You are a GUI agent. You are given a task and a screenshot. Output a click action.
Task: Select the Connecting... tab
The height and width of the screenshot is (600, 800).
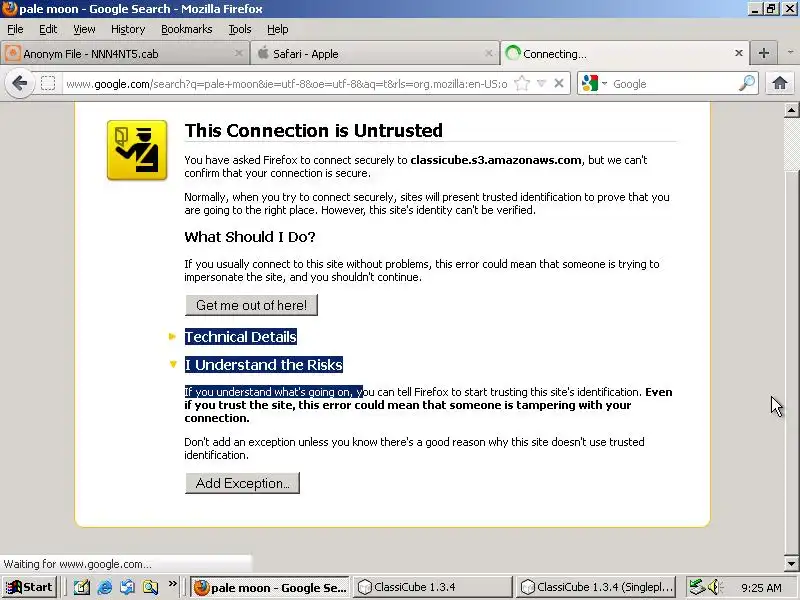624,53
